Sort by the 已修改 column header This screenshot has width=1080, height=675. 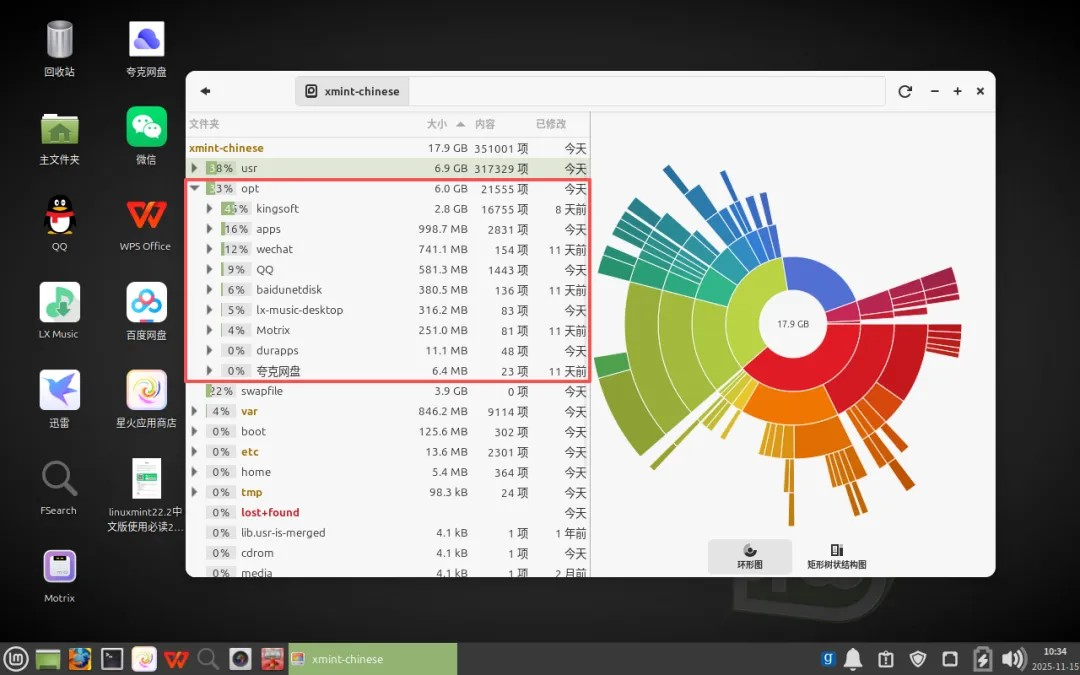pyautogui.click(x=551, y=124)
